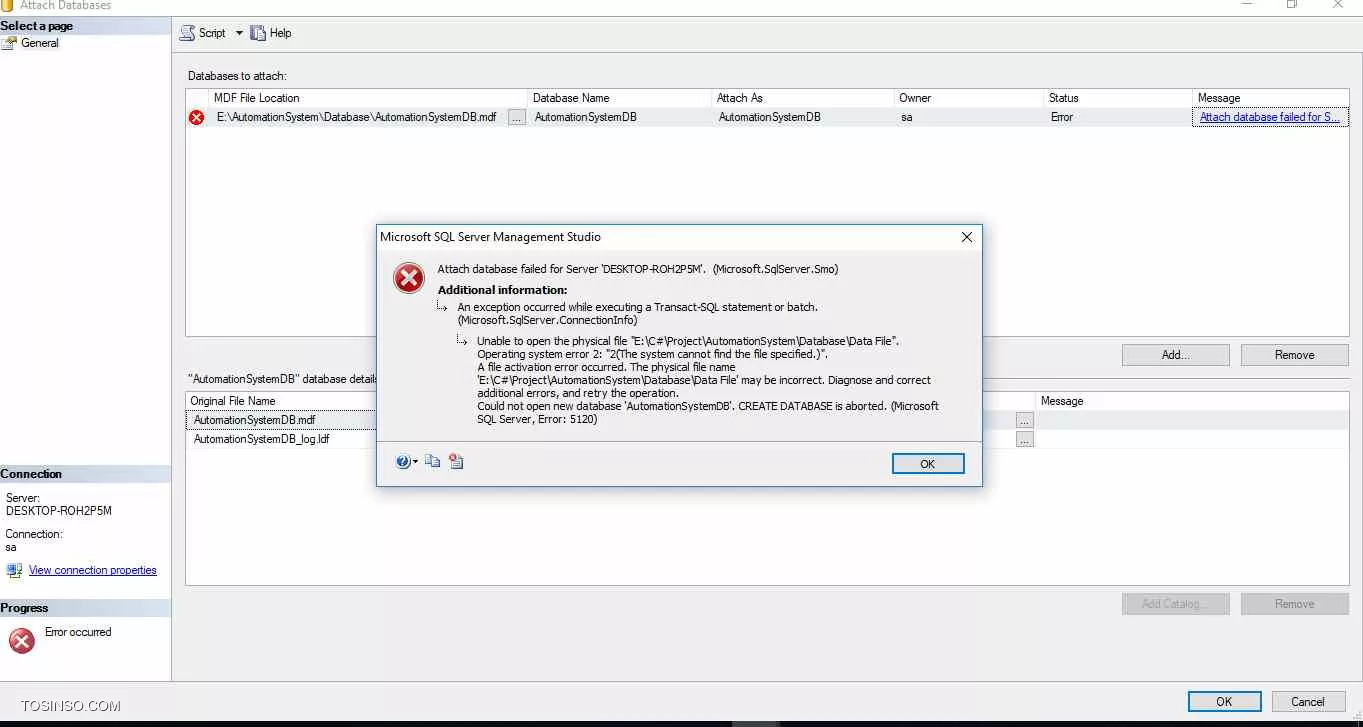Screen dimensions: 1363x727
Task: Click the Add... button
Action: click(1175, 355)
